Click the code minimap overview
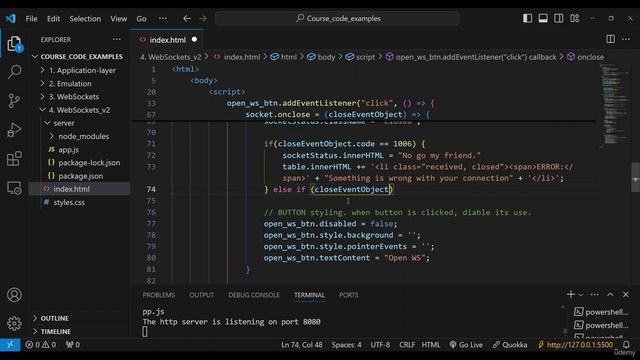640x360 pixels. [615, 105]
